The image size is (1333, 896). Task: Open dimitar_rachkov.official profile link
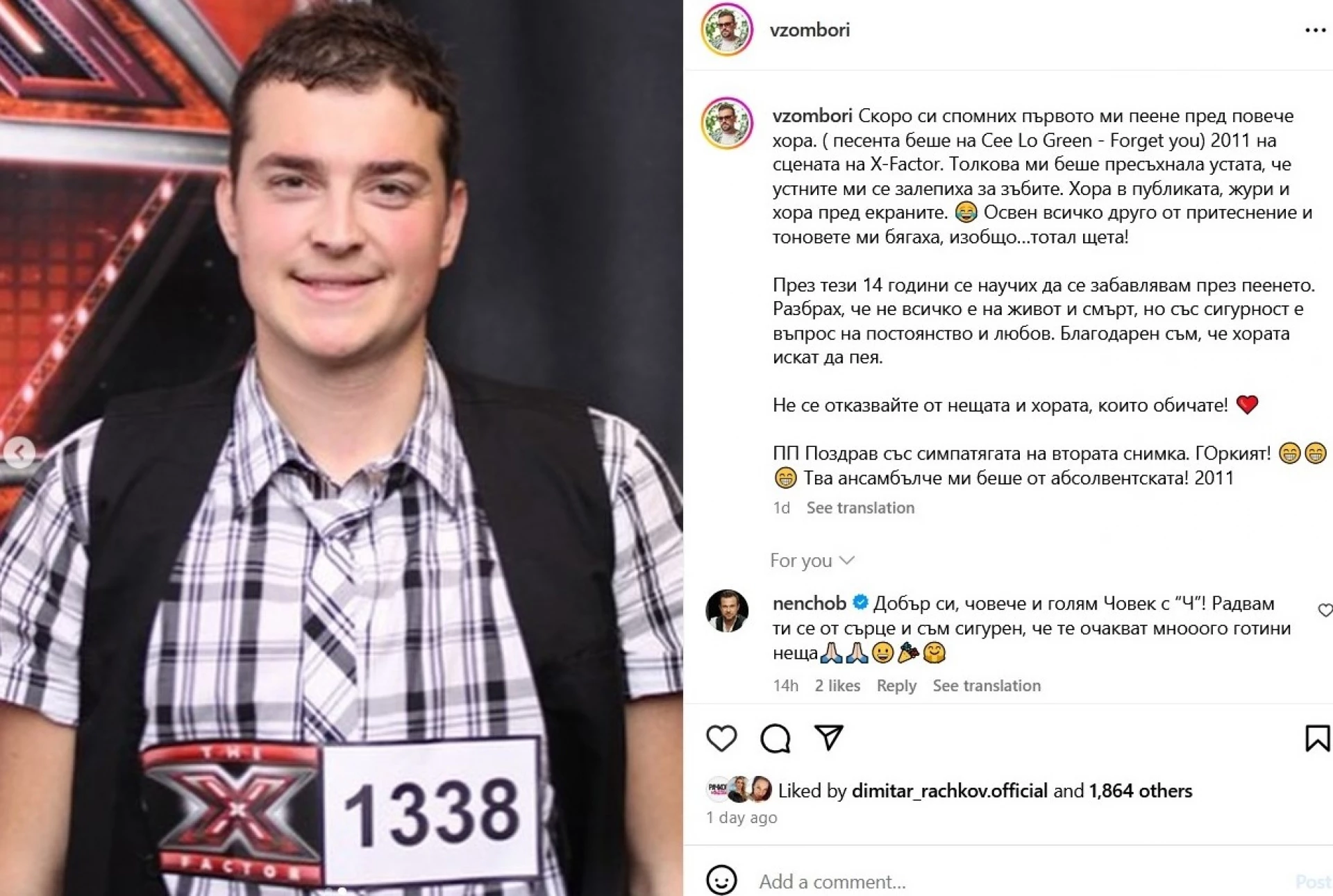coord(949,791)
